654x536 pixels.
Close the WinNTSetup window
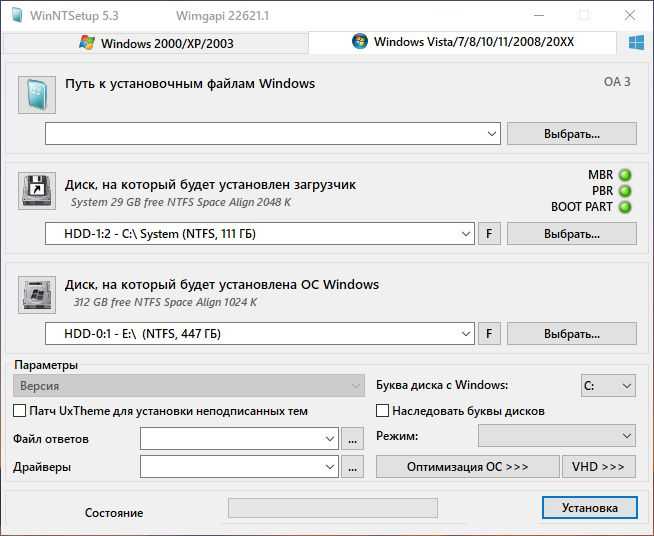pyautogui.click(x=630, y=15)
